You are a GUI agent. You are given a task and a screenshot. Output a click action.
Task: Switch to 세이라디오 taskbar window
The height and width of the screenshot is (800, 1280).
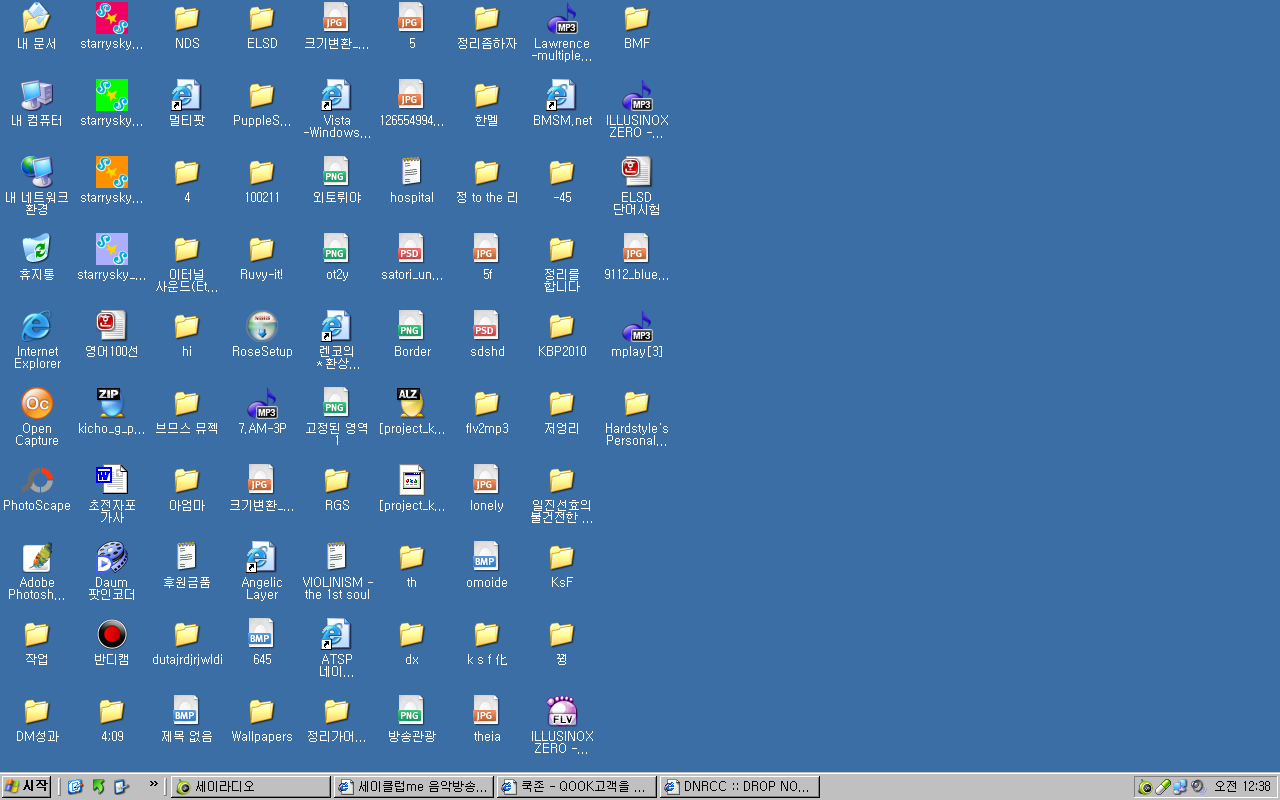[250, 787]
